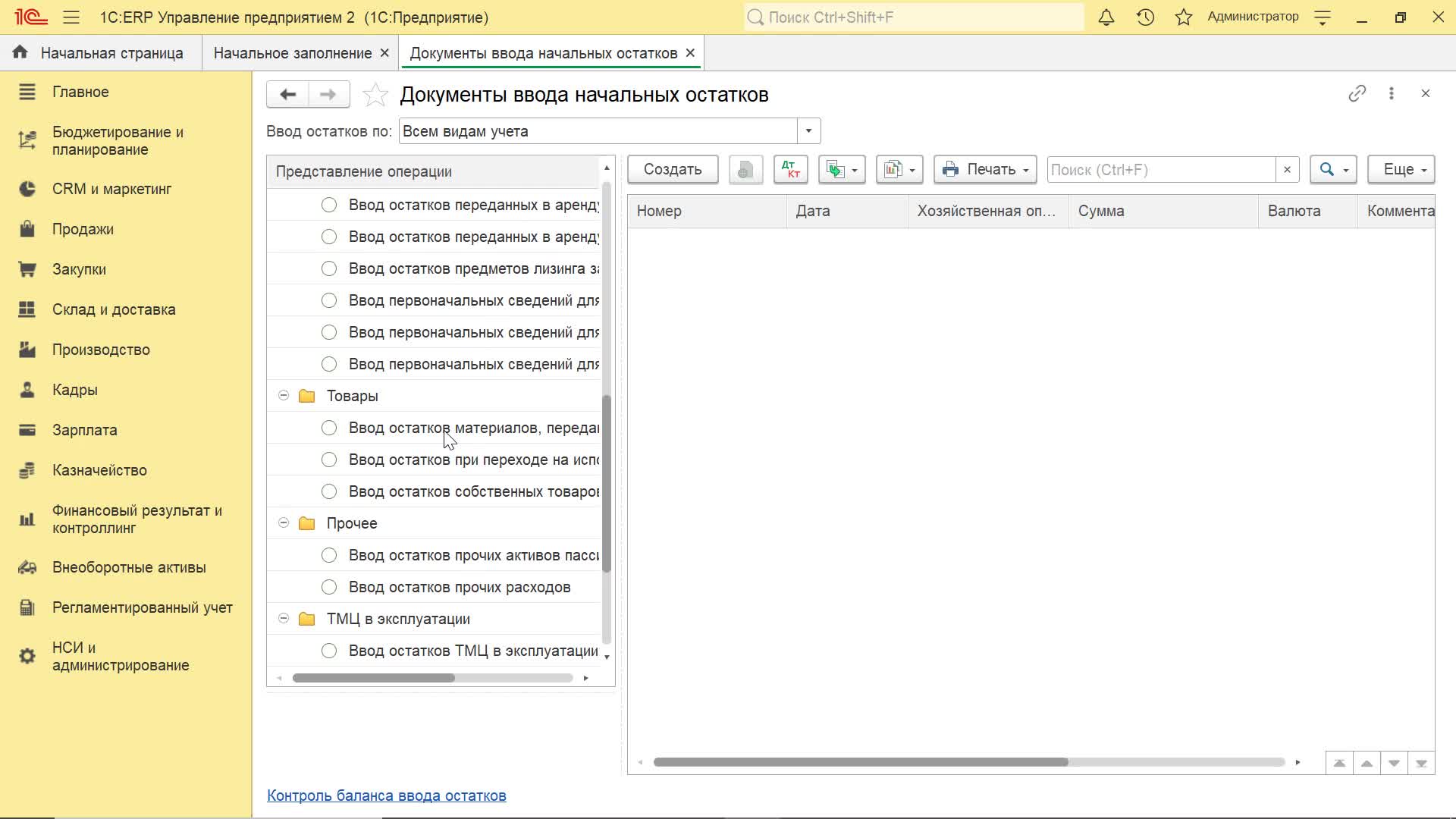Clear the list search field with x
This screenshot has height=819, width=1456.
1287,170
